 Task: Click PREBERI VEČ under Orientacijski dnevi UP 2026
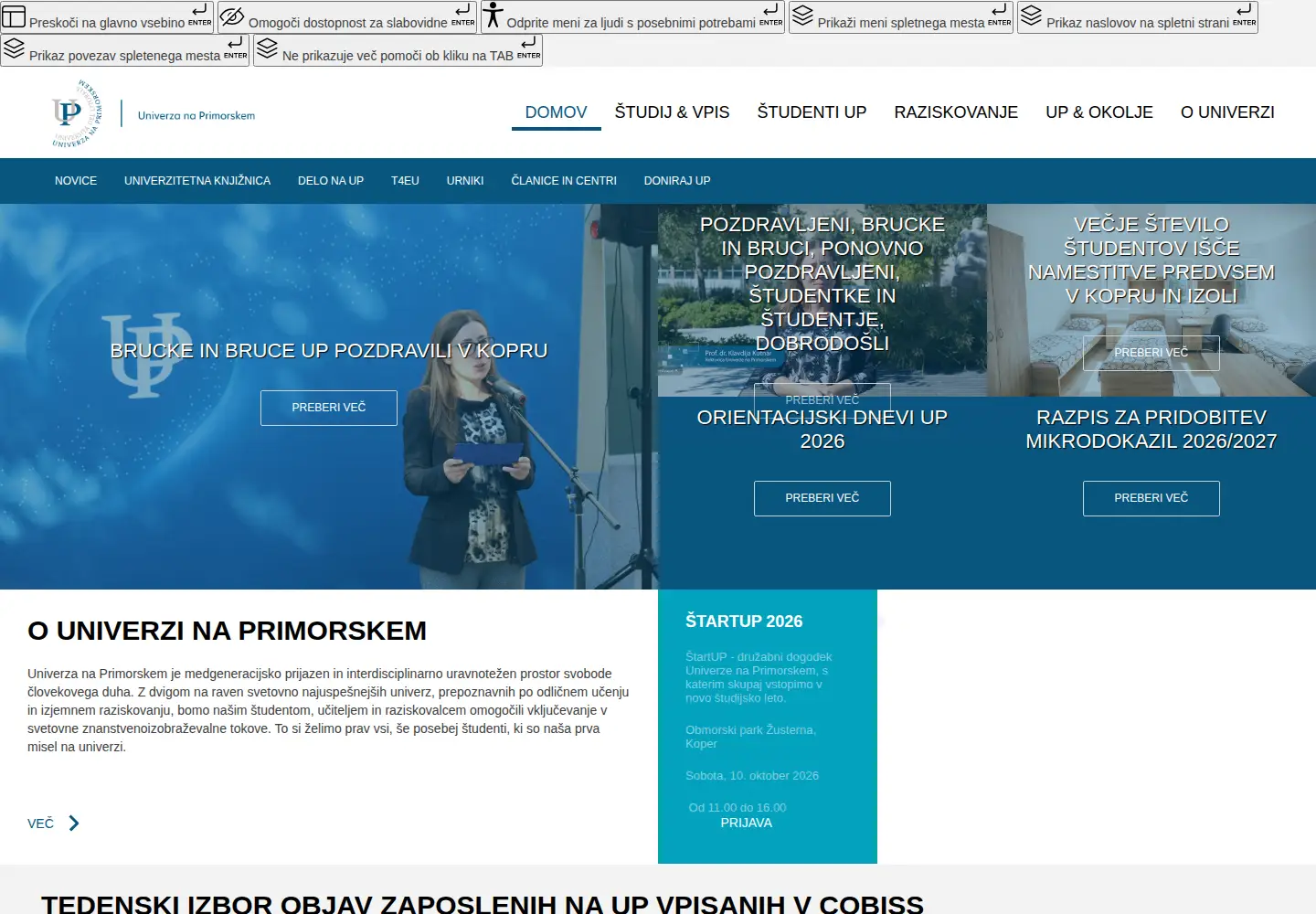[x=822, y=498]
